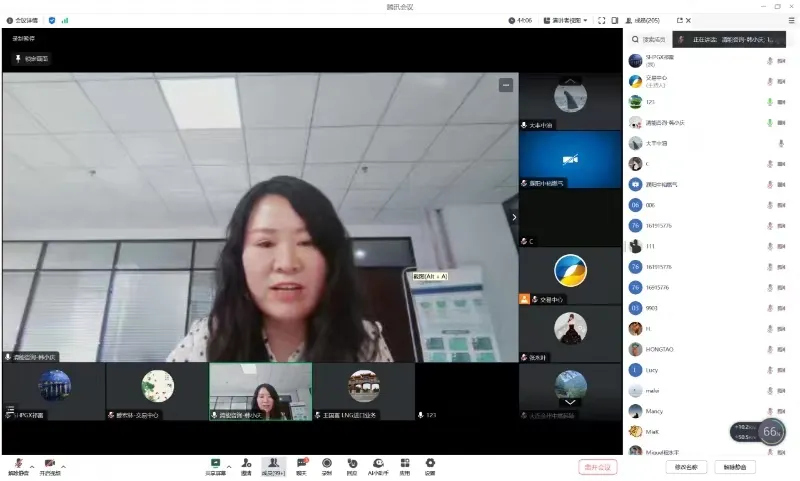Toggle camera icon for member 9903
The height and width of the screenshot is (481, 800).
tap(781, 308)
